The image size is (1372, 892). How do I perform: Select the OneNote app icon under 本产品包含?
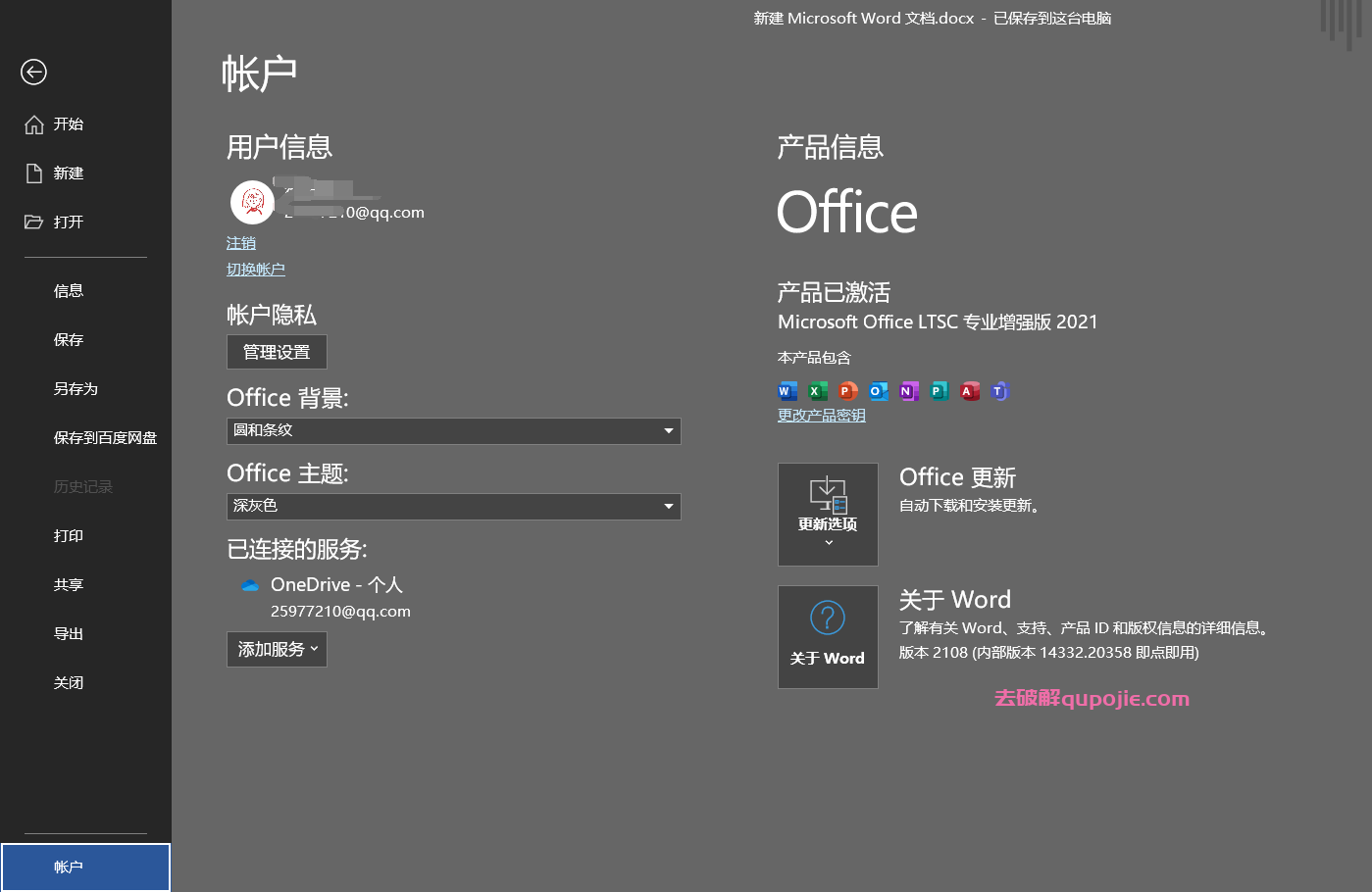(909, 391)
